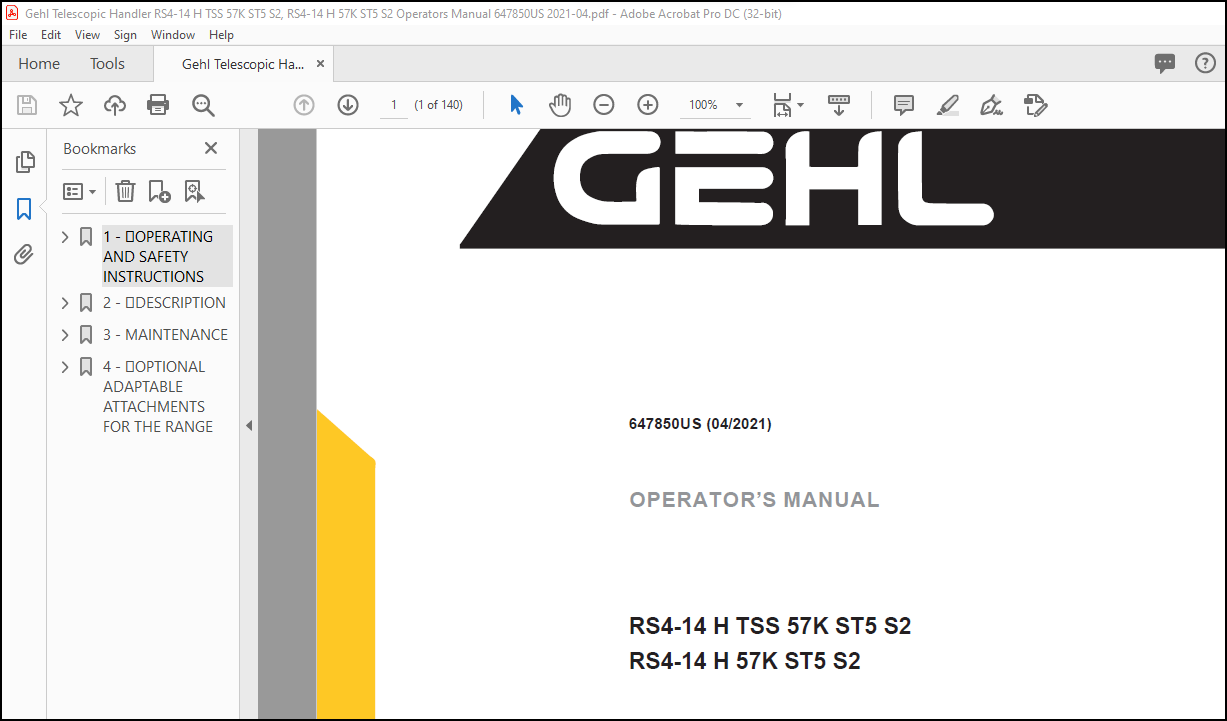This screenshot has width=1227, height=721.
Task: Go to next page arrow
Action: point(348,105)
